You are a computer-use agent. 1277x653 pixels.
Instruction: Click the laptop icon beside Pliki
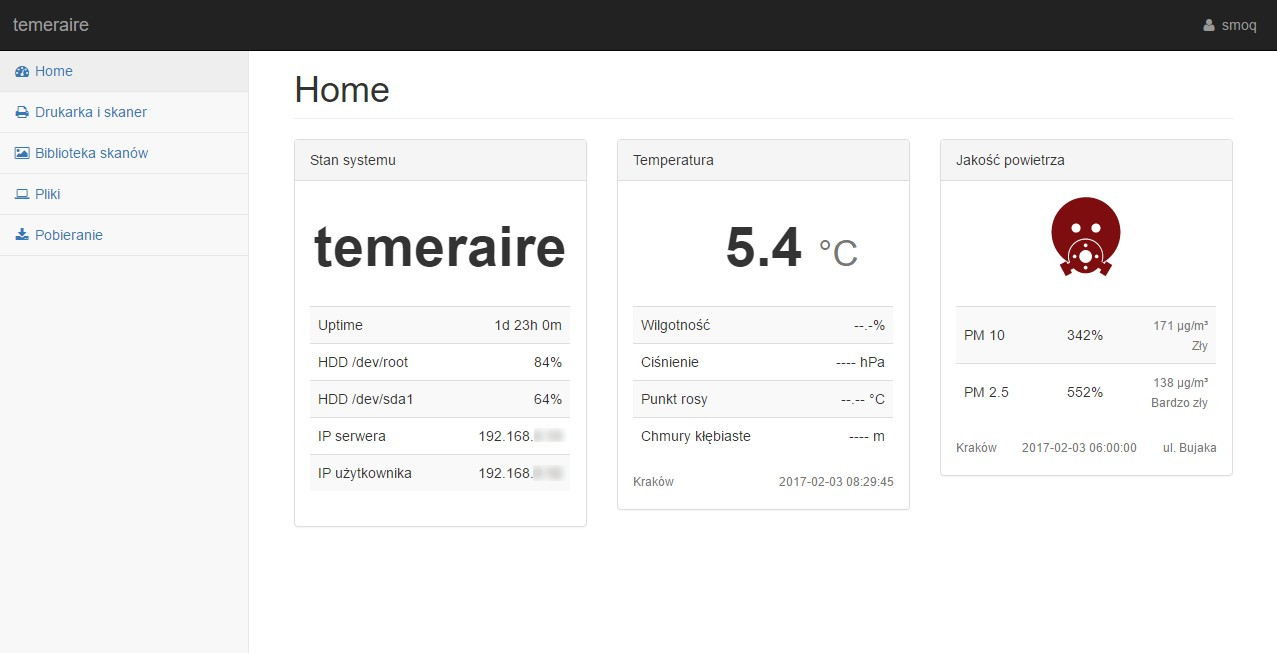[x=22, y=195]
